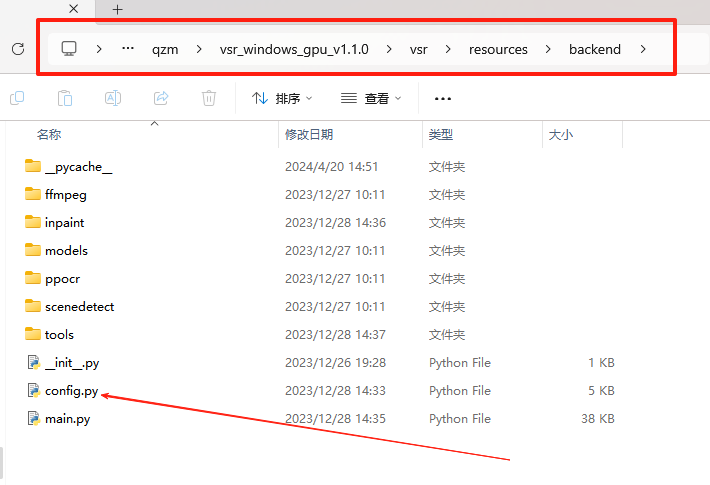Click the backend breadcrumb segment
Image resolution: width=710 pixels, height=485 pixels.
click(x=595, y=49)
